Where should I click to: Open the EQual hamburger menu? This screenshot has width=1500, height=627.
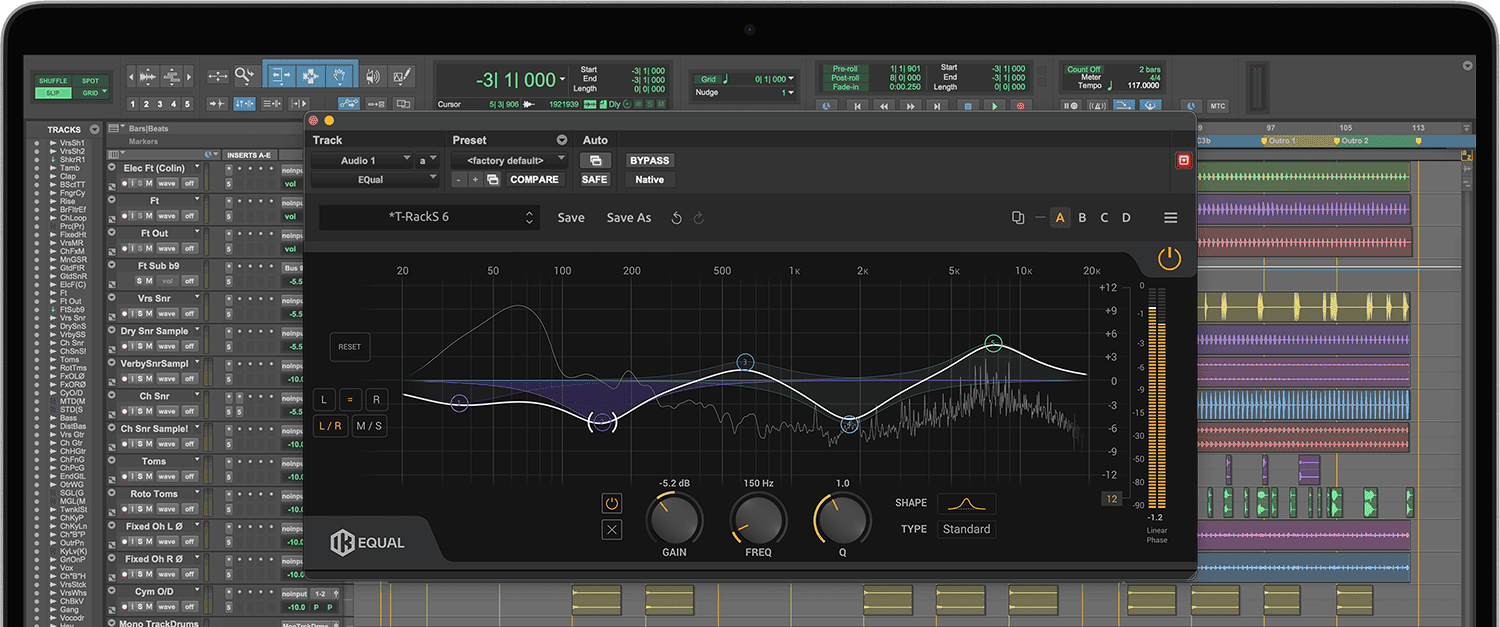click(1170, 218)
